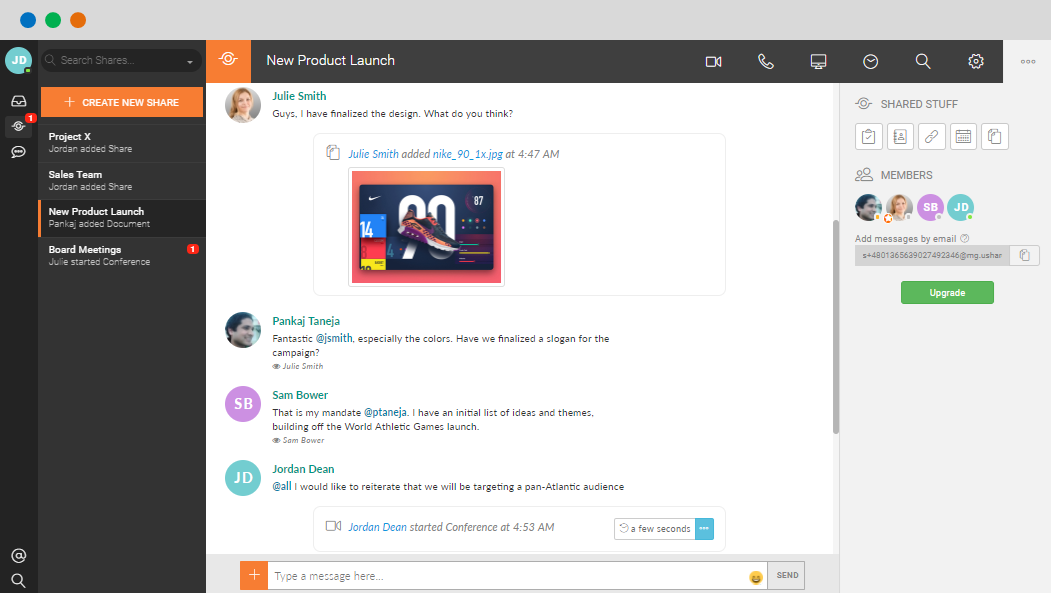
Task: Expand the Search Shares dropdown arrow
Action: pyautogui.click(x=190, y=62)
